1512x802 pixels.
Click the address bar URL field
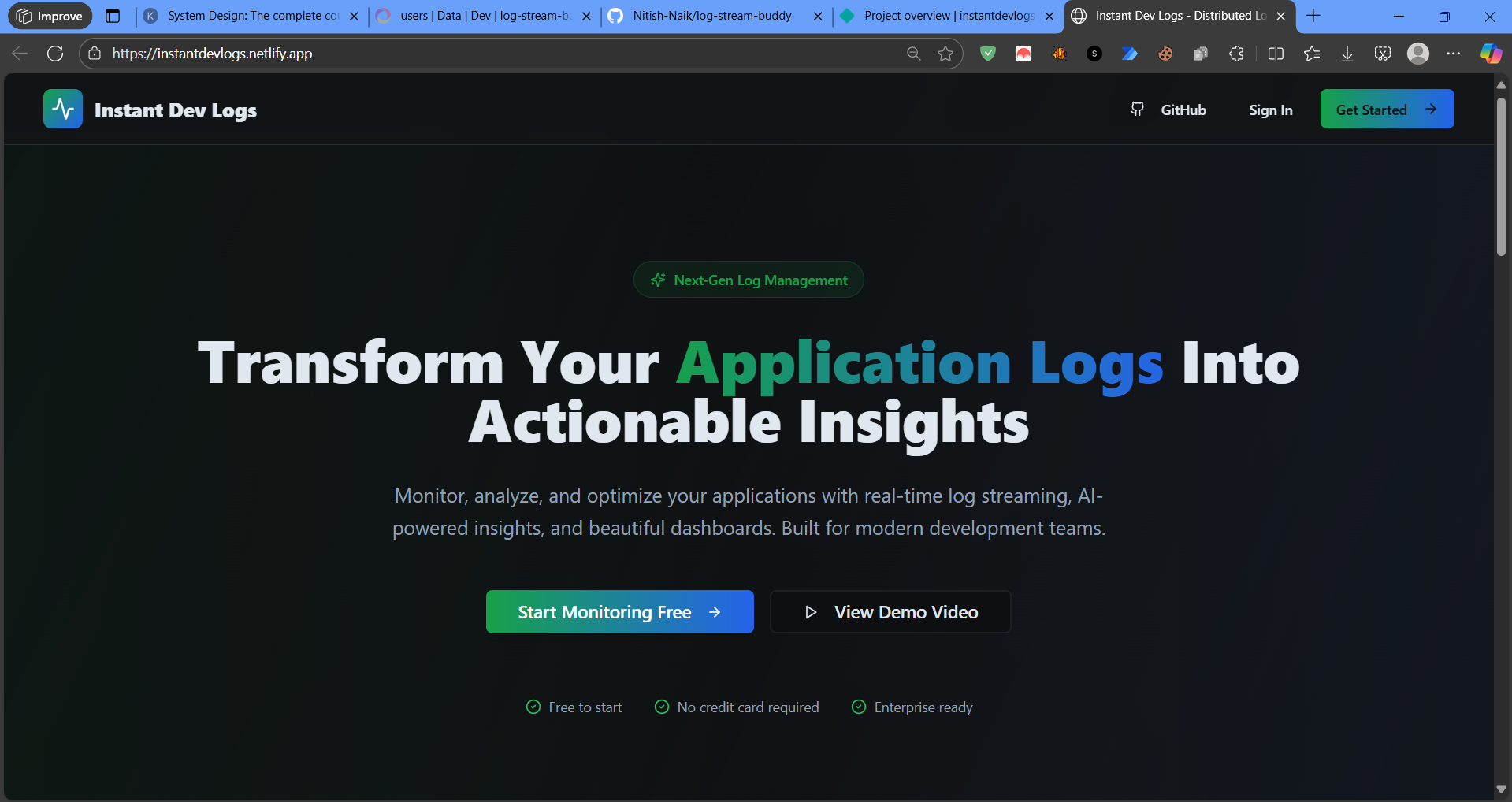pos(504,54)
